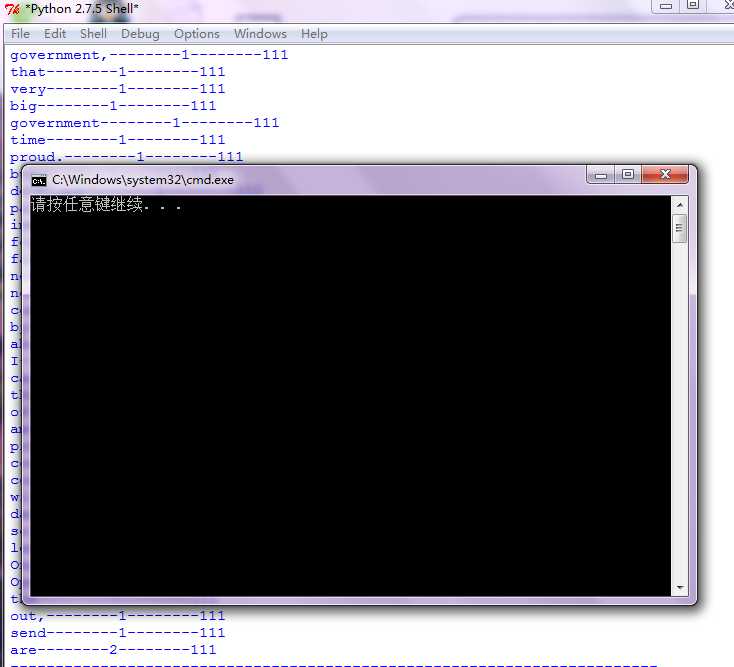Viewport: 734px width, 667px height.
Task: Open the Debug menu
Action: pos(140,34)
